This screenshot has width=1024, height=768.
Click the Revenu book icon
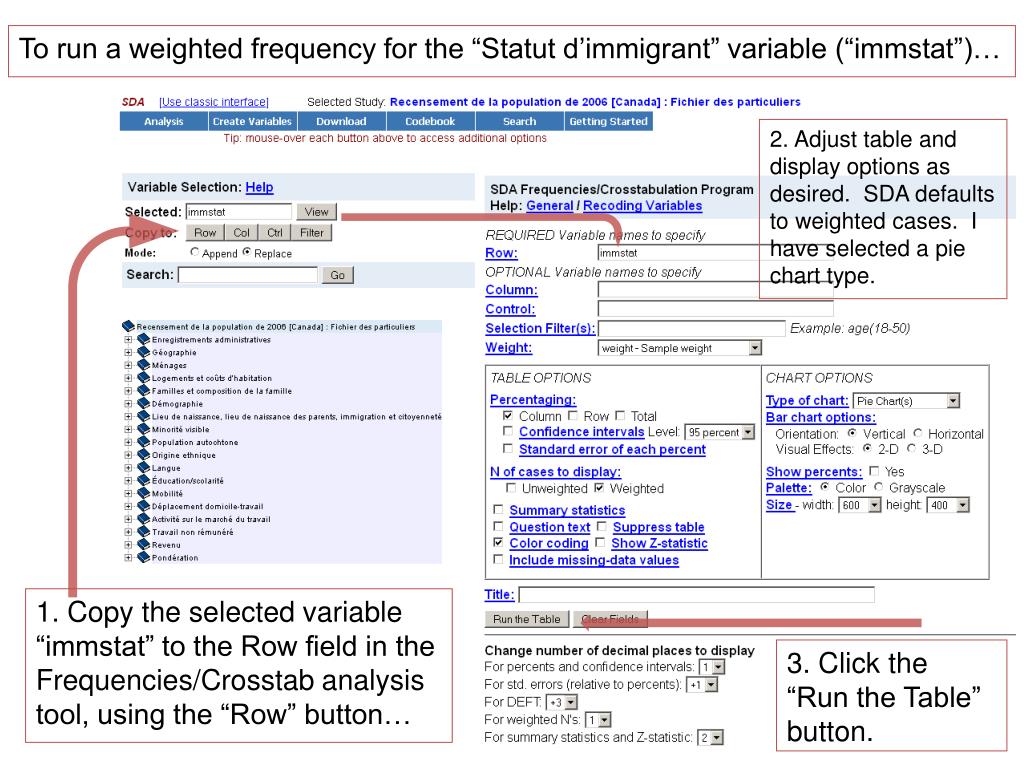[144, 545]
